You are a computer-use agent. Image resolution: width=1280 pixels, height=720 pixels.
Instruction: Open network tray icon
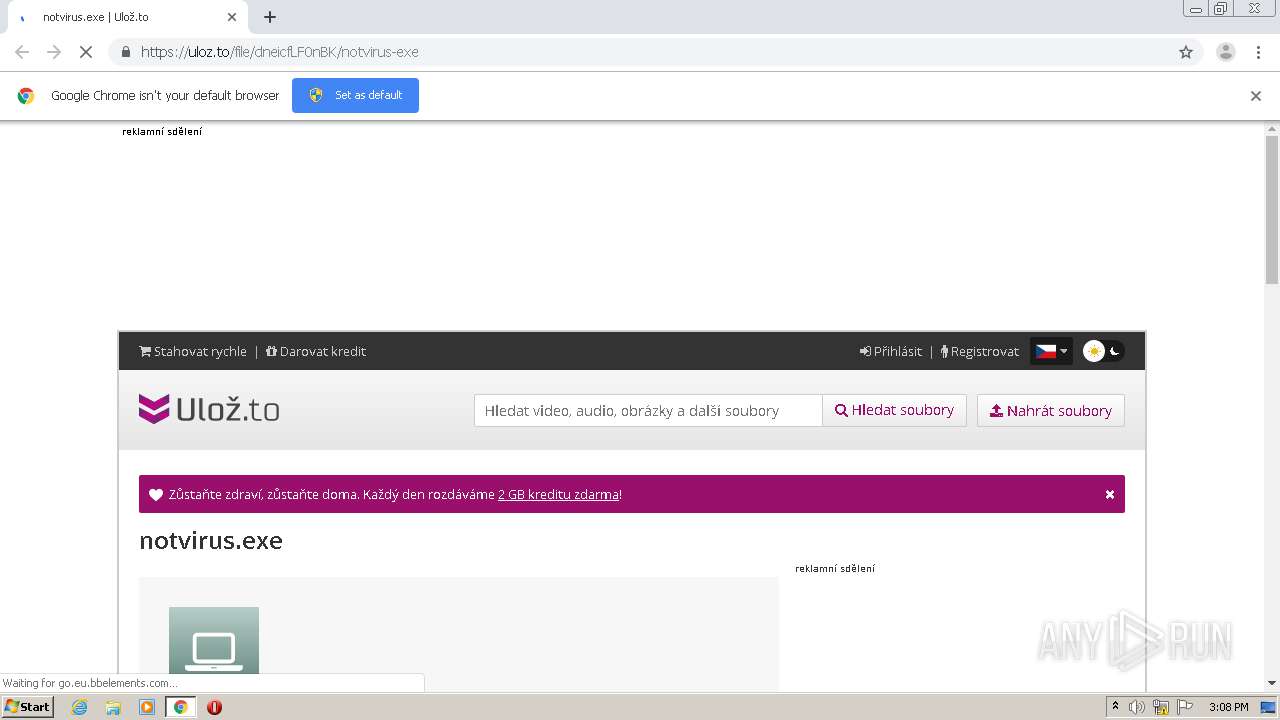click(x=1161, y=707)
